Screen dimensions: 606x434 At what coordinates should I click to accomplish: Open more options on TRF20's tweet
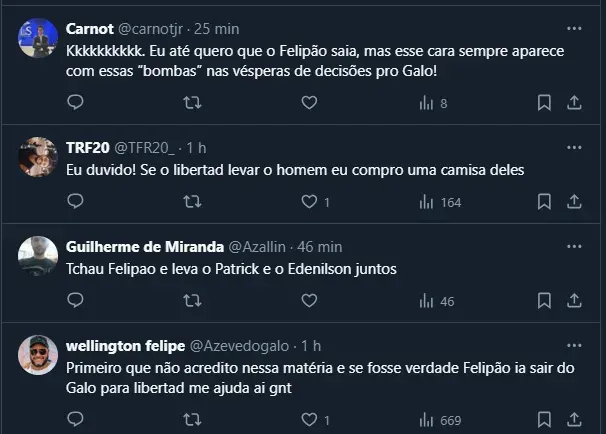pos(574,147)
